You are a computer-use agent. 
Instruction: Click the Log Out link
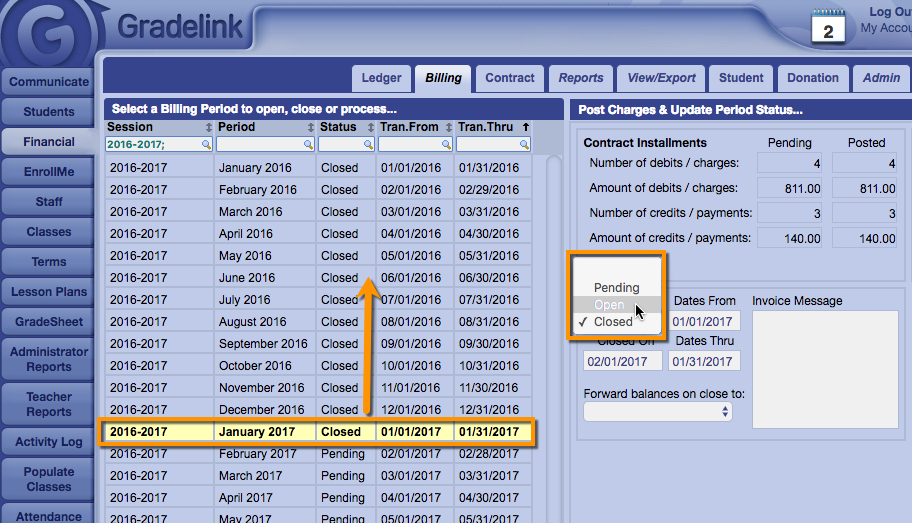pyautogui.click(x=889, y=12)
